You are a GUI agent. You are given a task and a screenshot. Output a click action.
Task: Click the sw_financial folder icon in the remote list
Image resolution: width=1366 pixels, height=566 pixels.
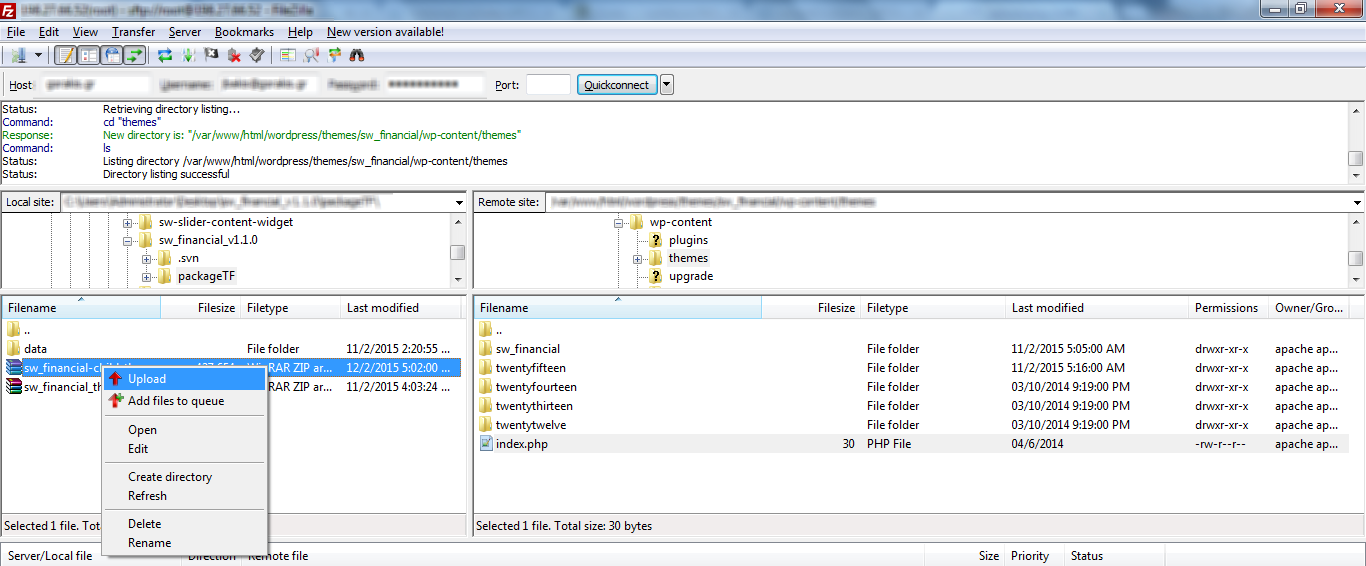click(x=486, y=349)
